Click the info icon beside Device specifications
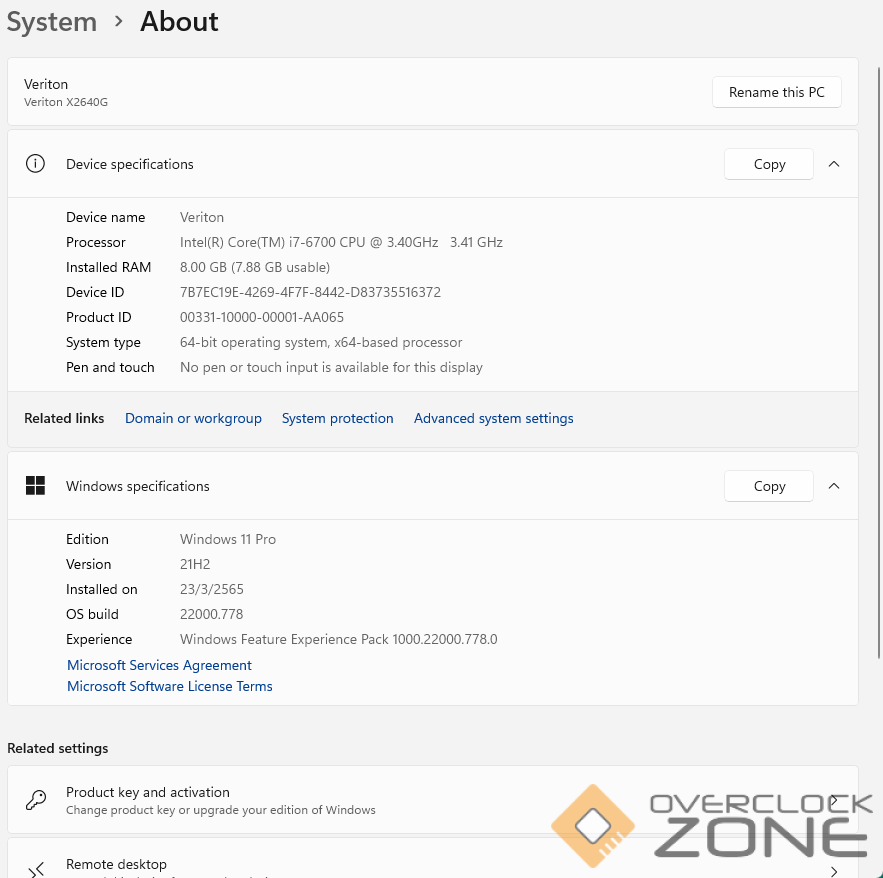This screenshot has width=883, height=878. [35, 164]
